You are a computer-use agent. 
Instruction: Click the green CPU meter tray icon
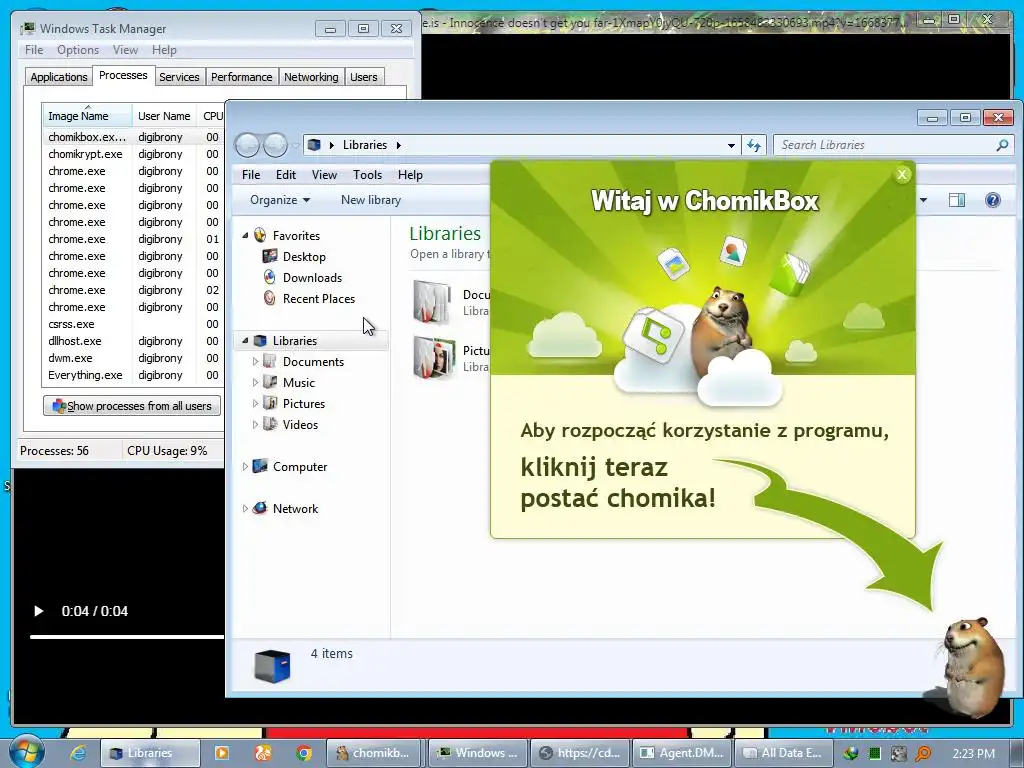click(874, 754)
